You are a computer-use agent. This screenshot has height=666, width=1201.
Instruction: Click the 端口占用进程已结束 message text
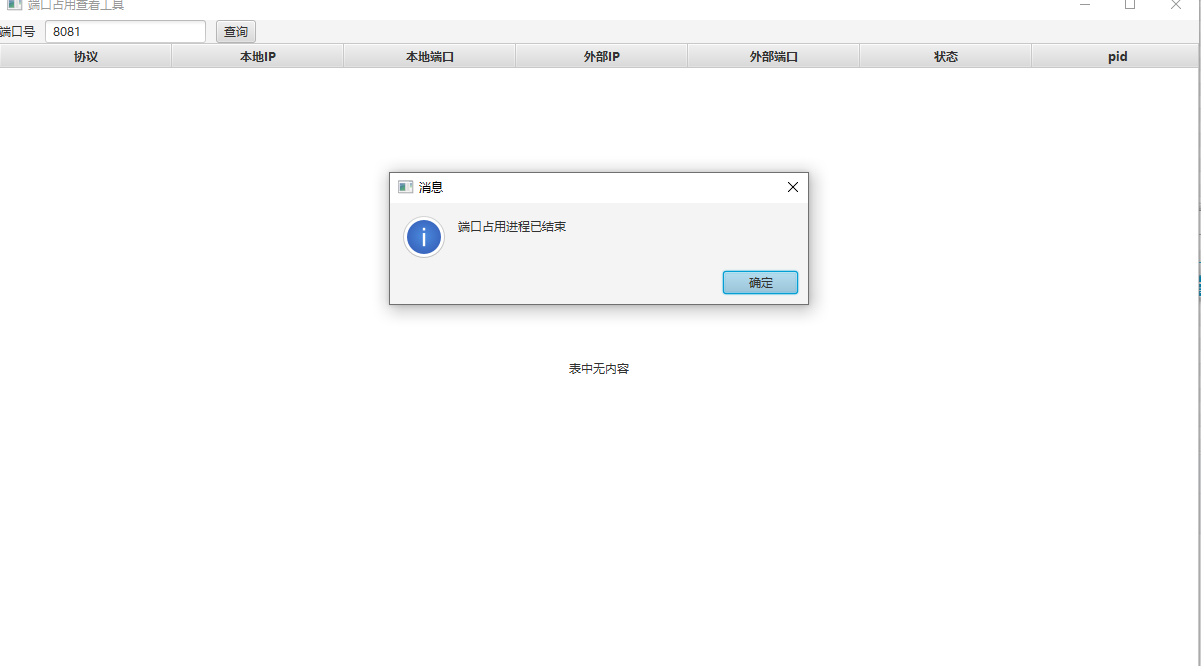(512, 227)
